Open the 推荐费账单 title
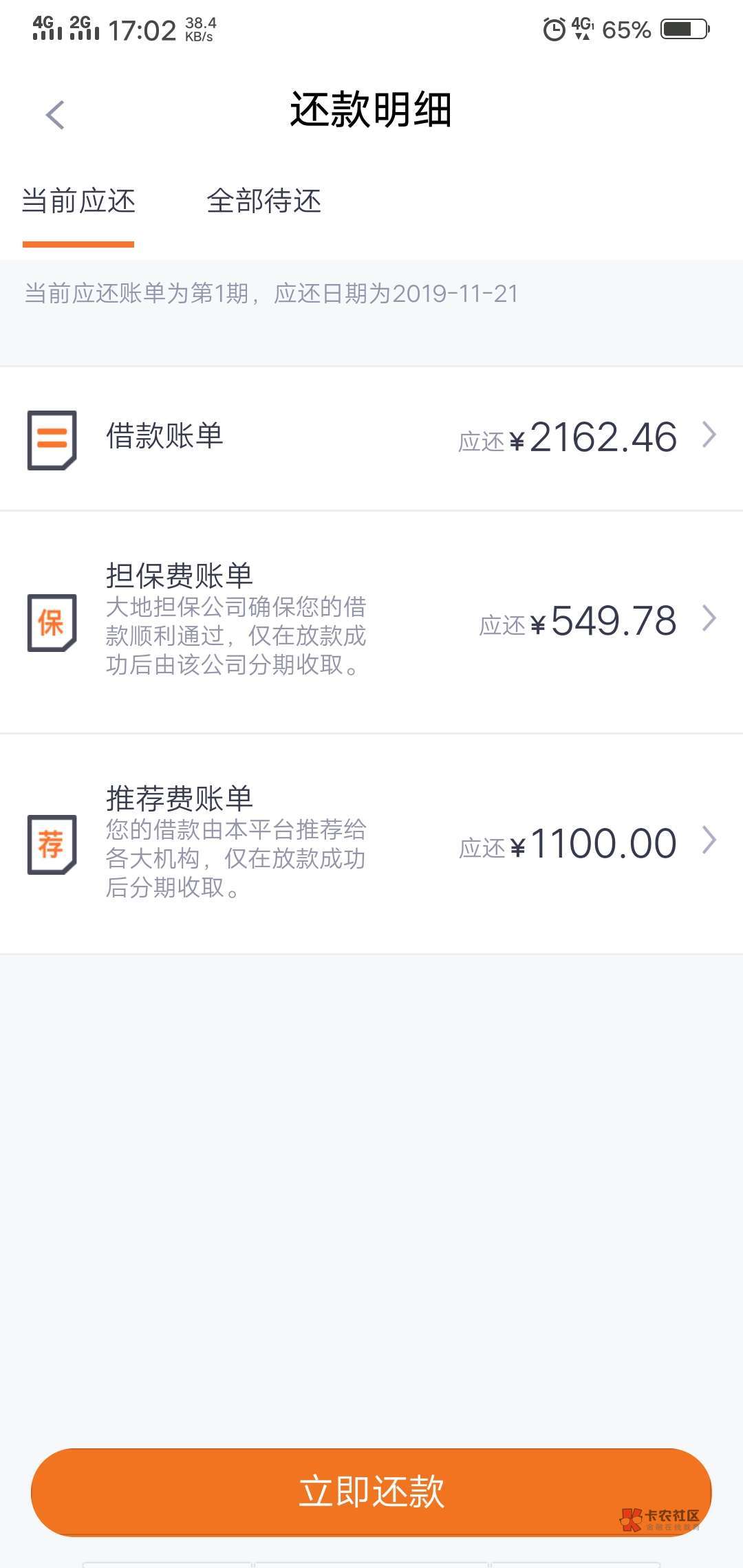The image size is (743, 1568). pyautogui.click(x=180, y=798)
